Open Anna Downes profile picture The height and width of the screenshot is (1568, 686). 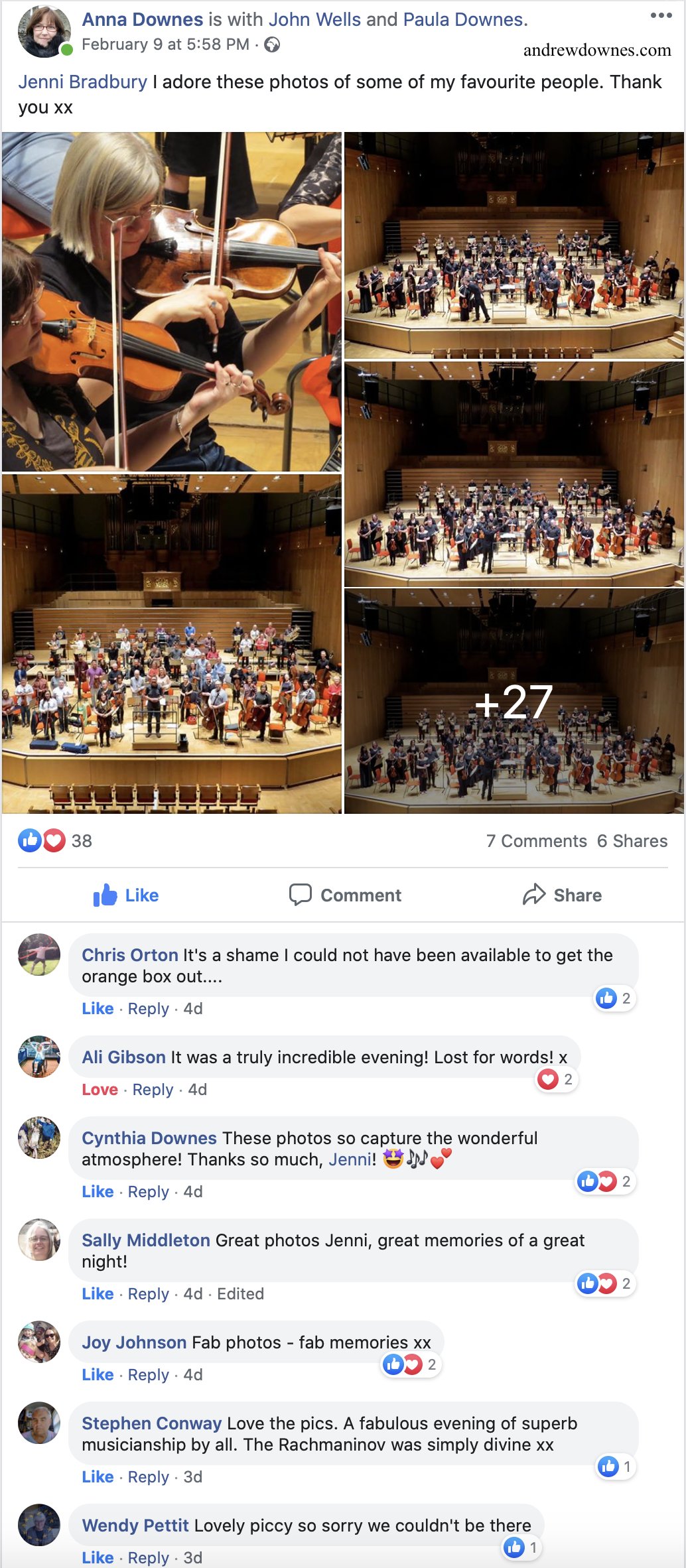coord(44,31)
